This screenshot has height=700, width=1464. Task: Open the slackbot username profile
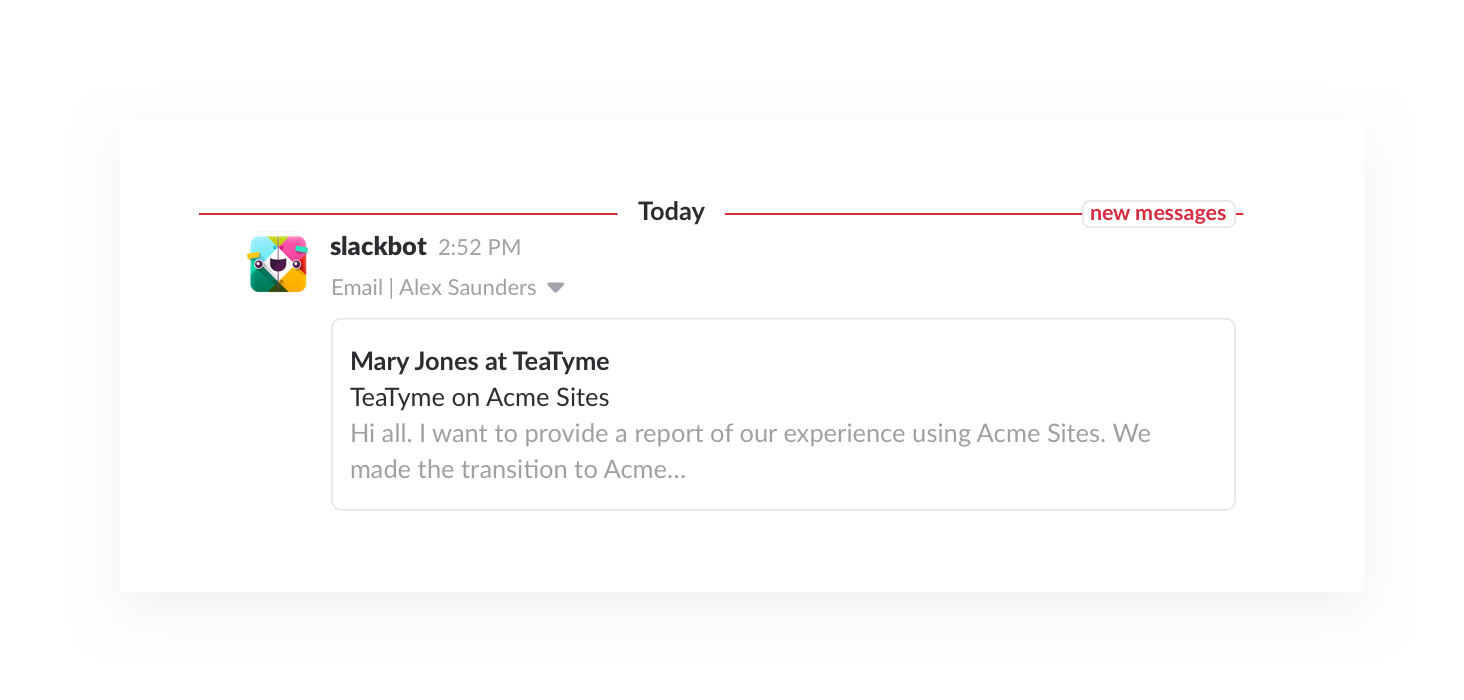point(378,247)
